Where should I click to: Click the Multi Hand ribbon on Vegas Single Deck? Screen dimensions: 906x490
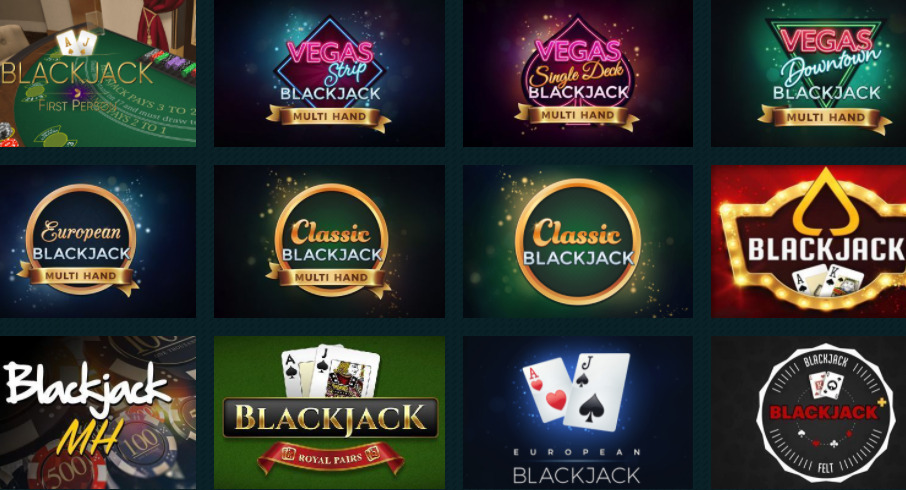click(577, 116)
